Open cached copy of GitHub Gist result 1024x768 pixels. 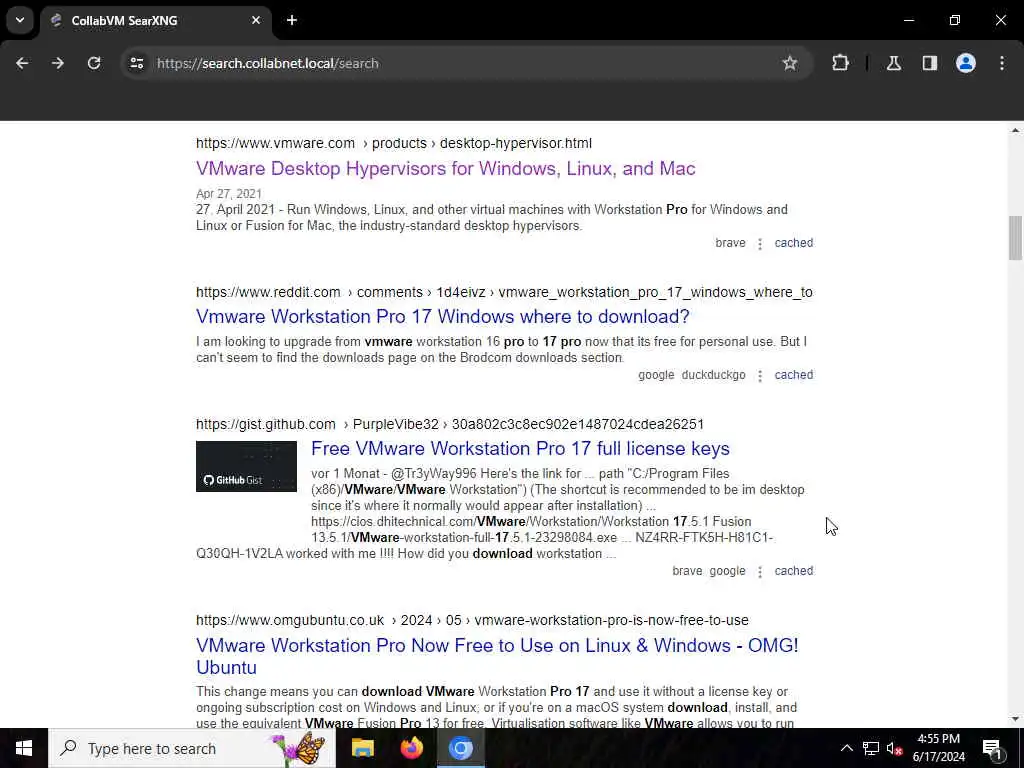click(793, 571)
